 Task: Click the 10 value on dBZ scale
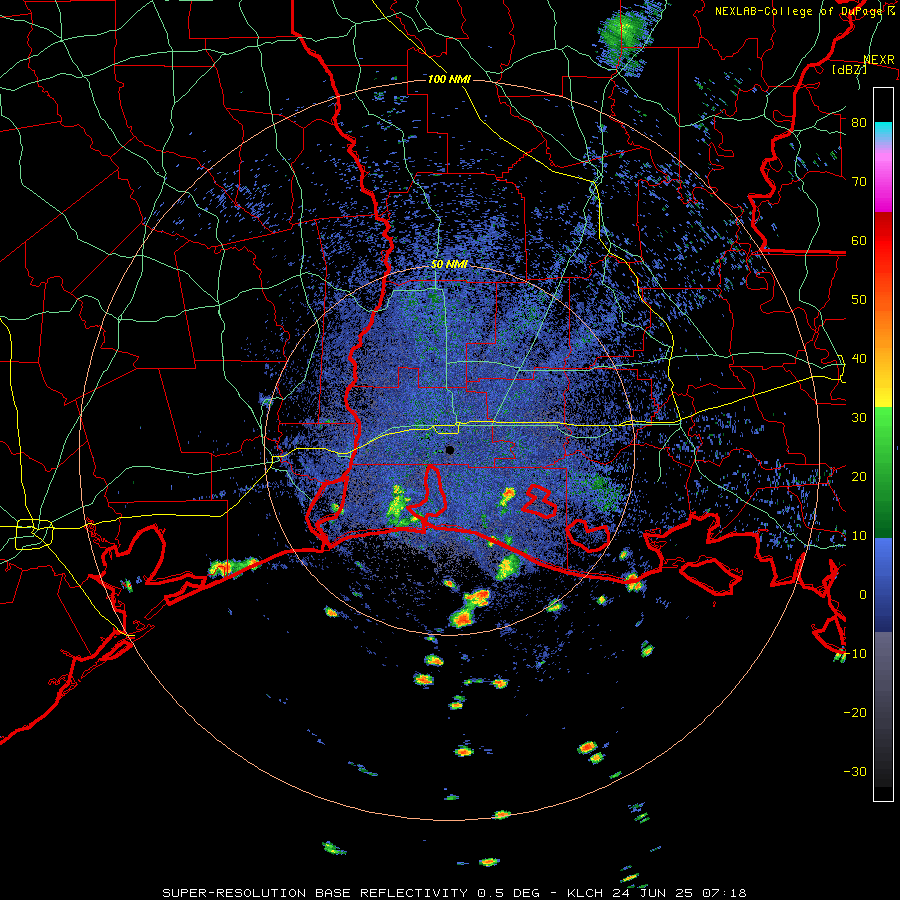pyautogui.click(x=859, y=536)
